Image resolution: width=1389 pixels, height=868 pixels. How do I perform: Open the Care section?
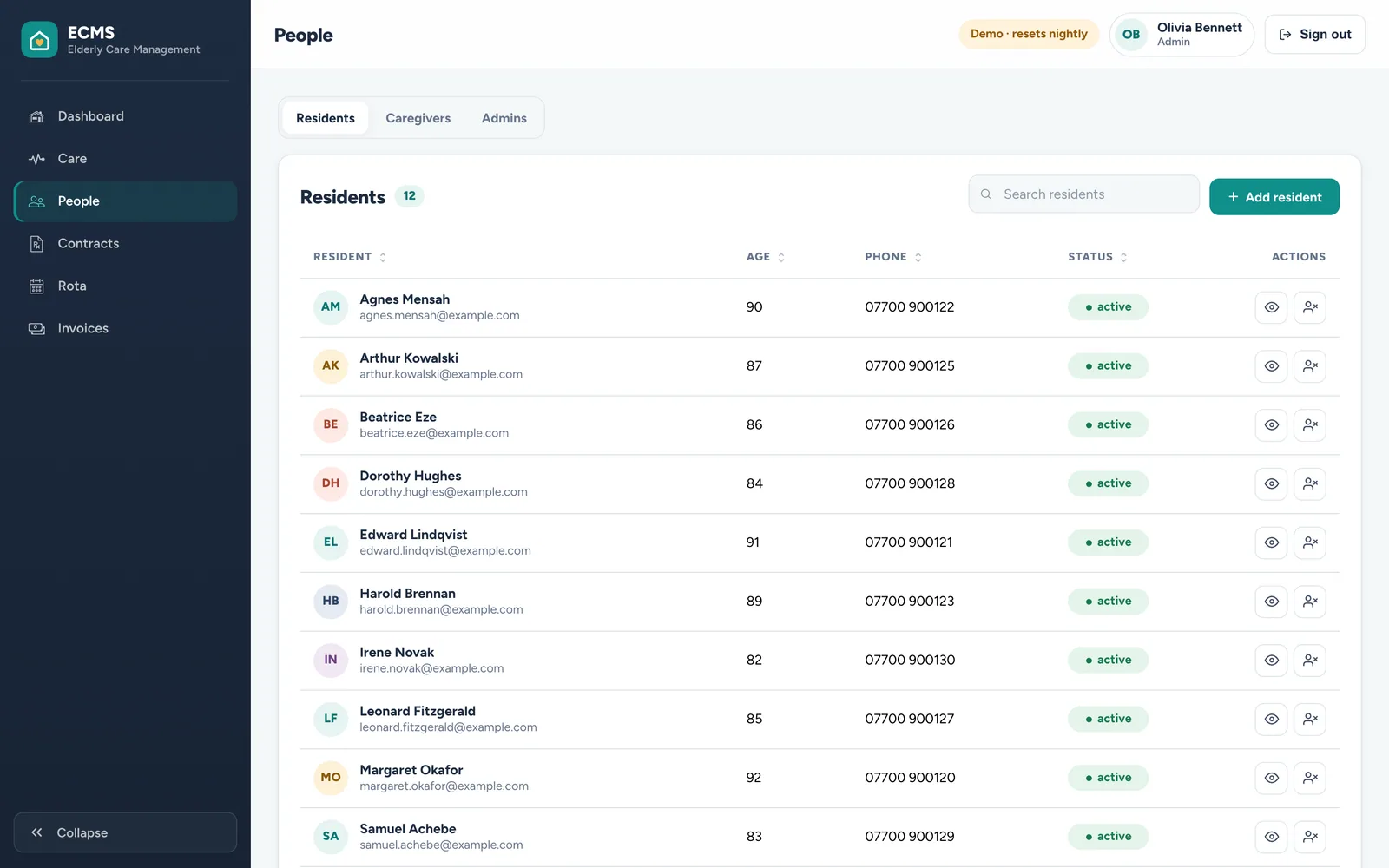coord(125,159)
